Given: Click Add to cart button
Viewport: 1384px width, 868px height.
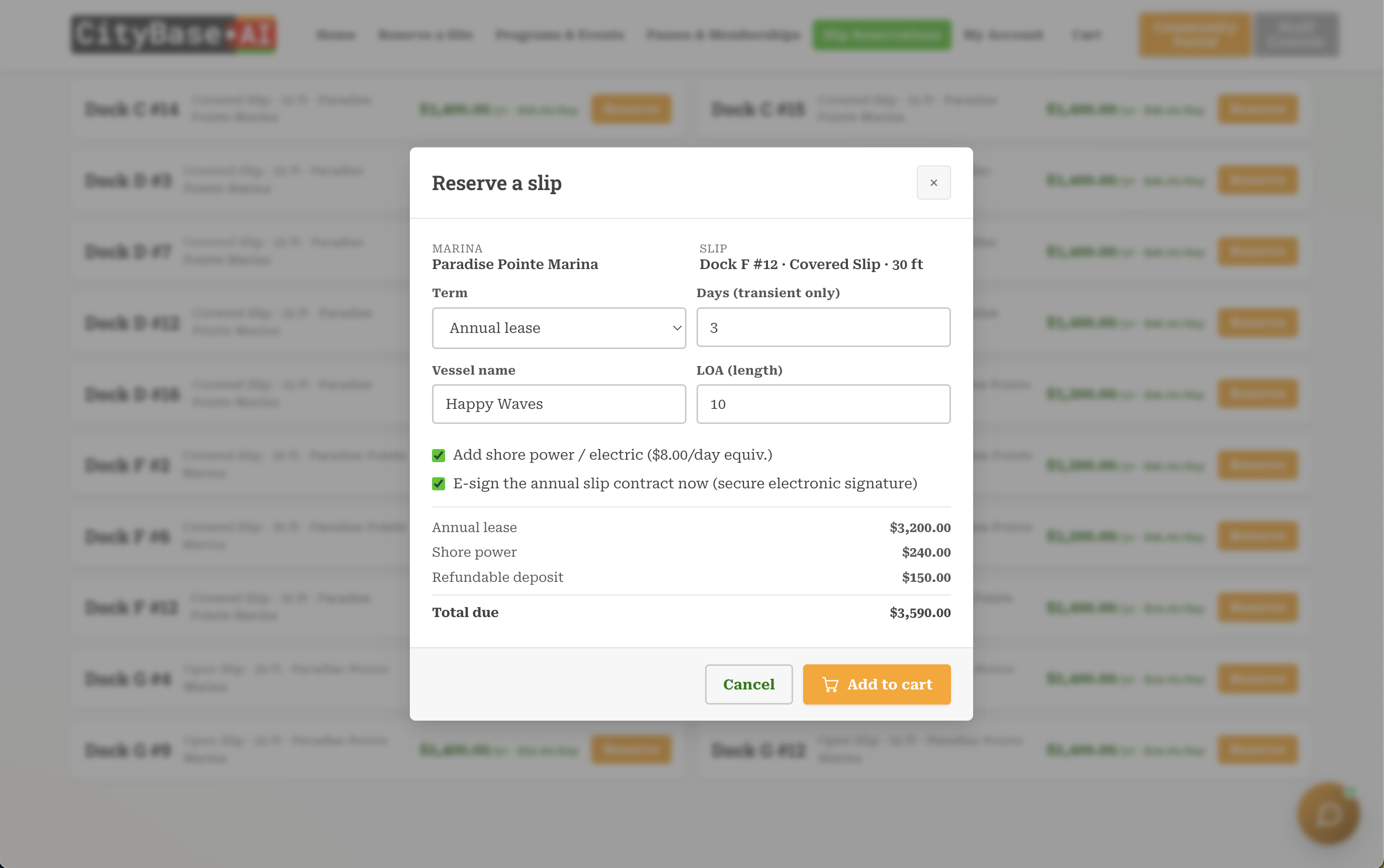Looking at the screenshot, I should point(877,684).
